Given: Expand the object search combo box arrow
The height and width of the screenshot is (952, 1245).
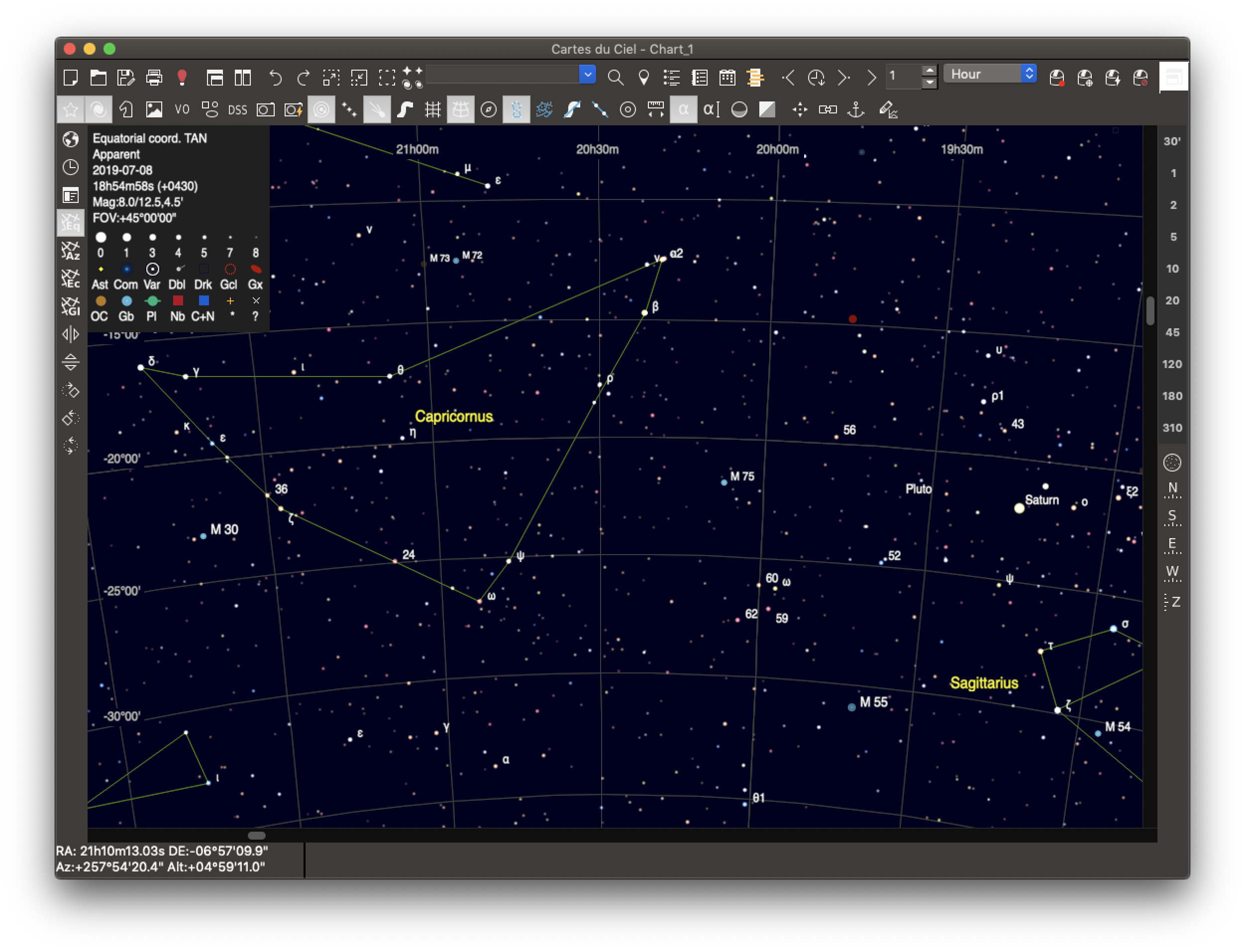Looking at the screenshot, I should (588, 74).
